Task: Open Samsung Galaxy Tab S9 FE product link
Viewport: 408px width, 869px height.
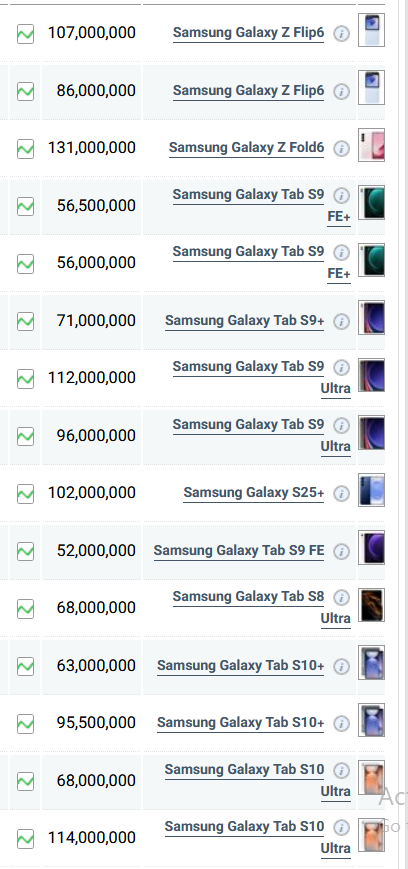Action: tap(239, 550)
